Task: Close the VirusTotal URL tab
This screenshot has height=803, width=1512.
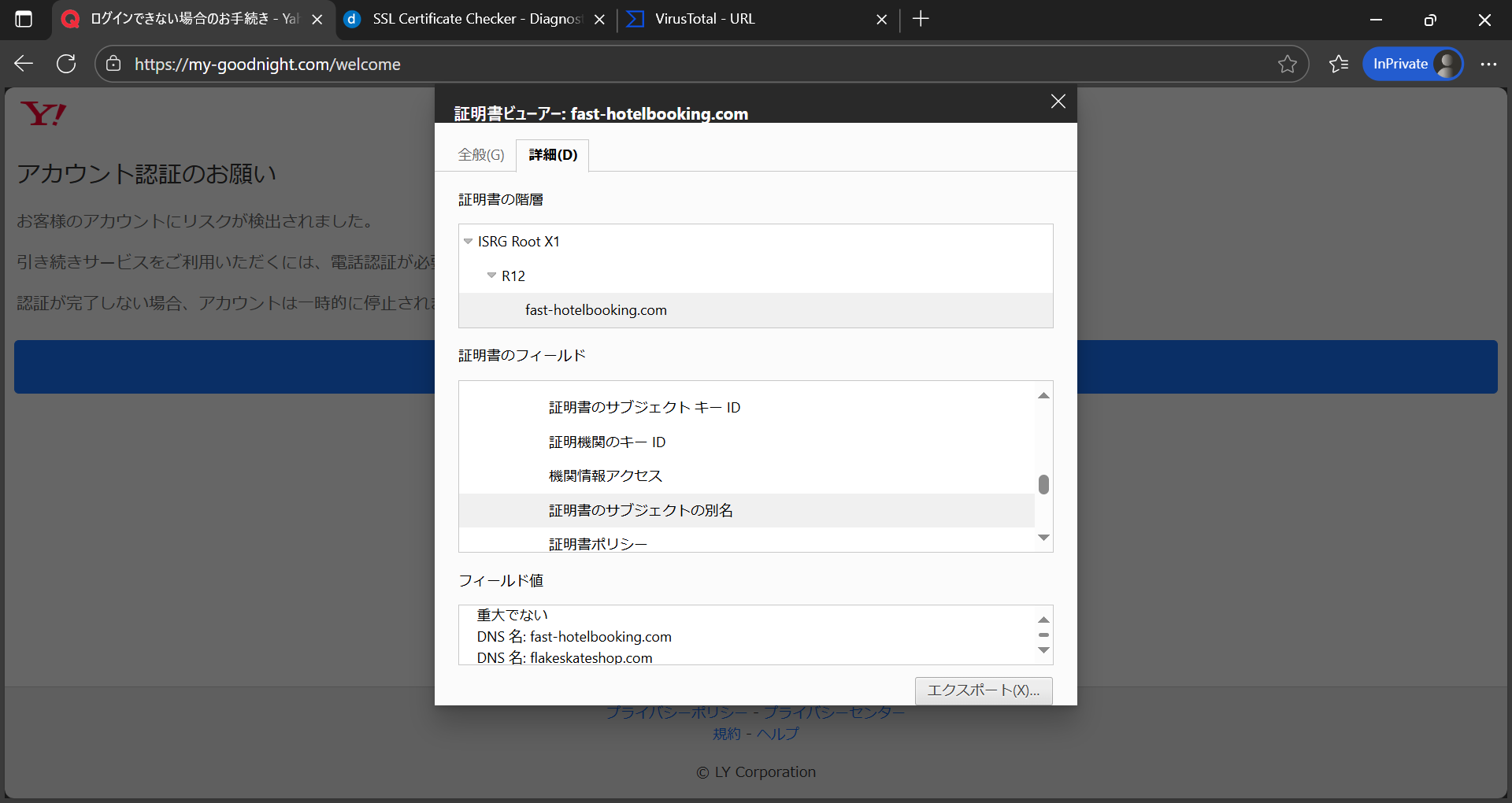Action: pos(882,19)
